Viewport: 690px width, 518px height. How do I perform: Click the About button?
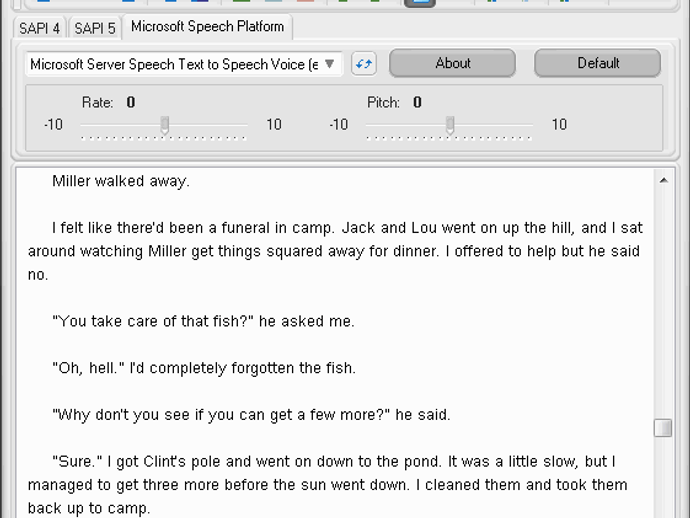point(452,63)
